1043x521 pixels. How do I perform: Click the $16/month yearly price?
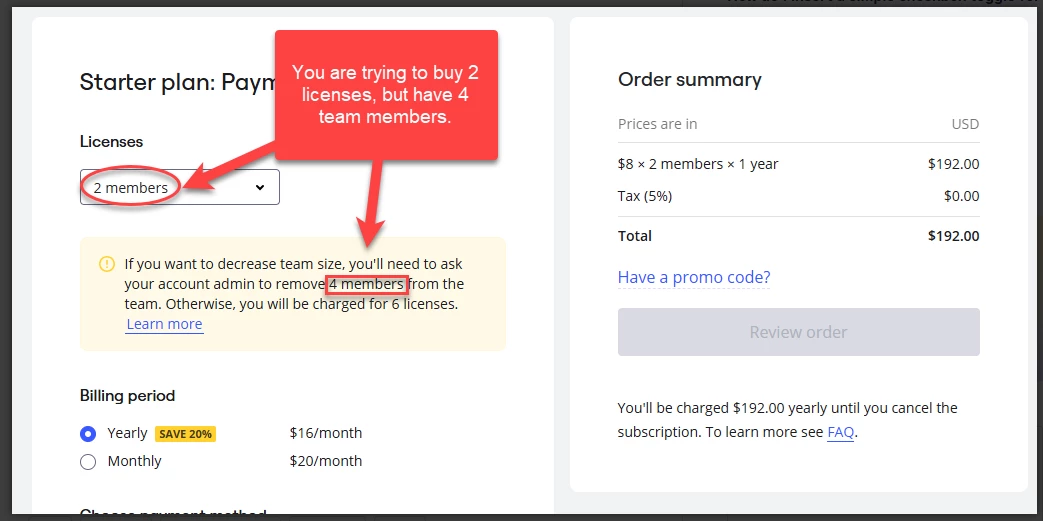[x=326, y=433]
